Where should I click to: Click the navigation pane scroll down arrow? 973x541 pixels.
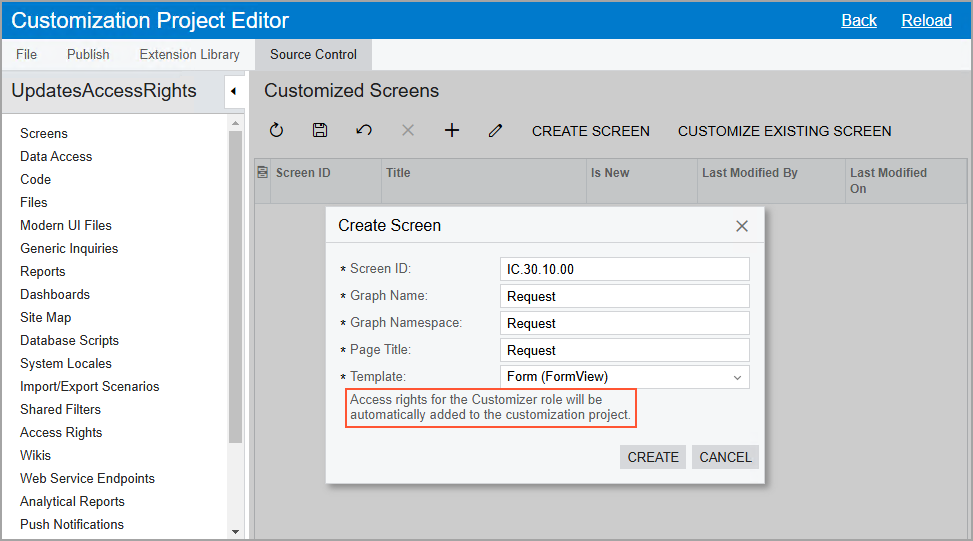pos(235,532)
